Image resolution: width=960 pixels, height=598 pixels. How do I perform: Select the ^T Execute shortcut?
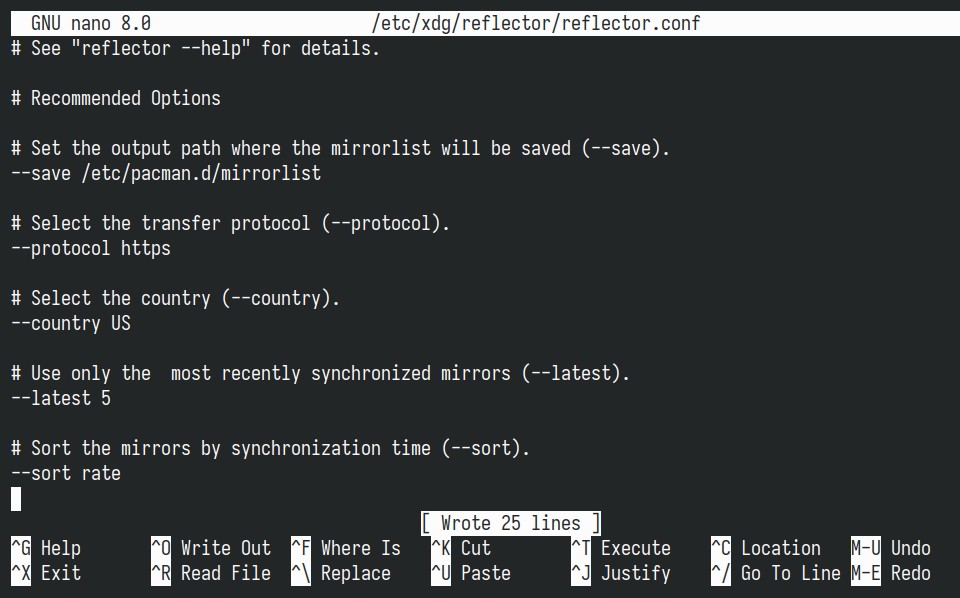[621, 548]
